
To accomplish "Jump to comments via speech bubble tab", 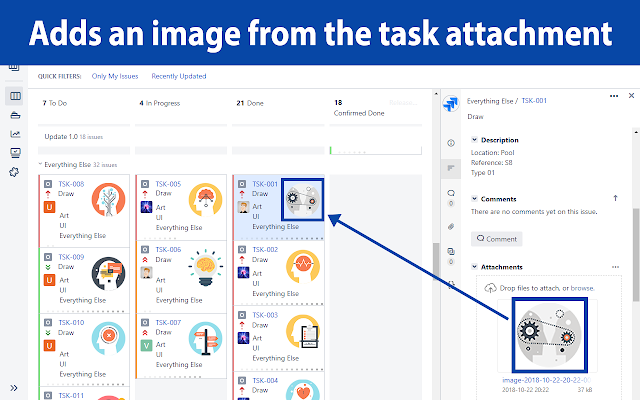I will 451,193.
